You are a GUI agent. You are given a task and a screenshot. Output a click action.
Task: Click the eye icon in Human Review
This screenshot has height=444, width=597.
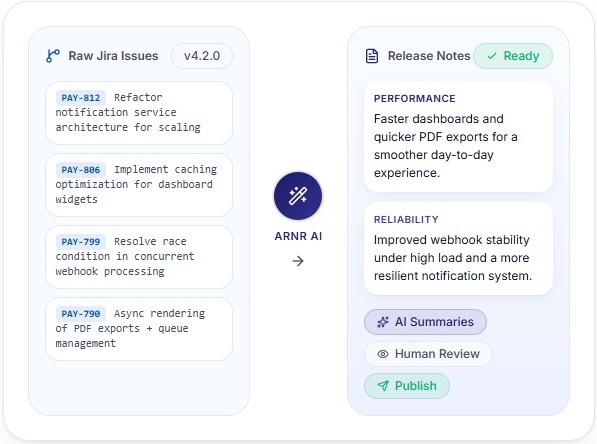[x=383, y=354]
